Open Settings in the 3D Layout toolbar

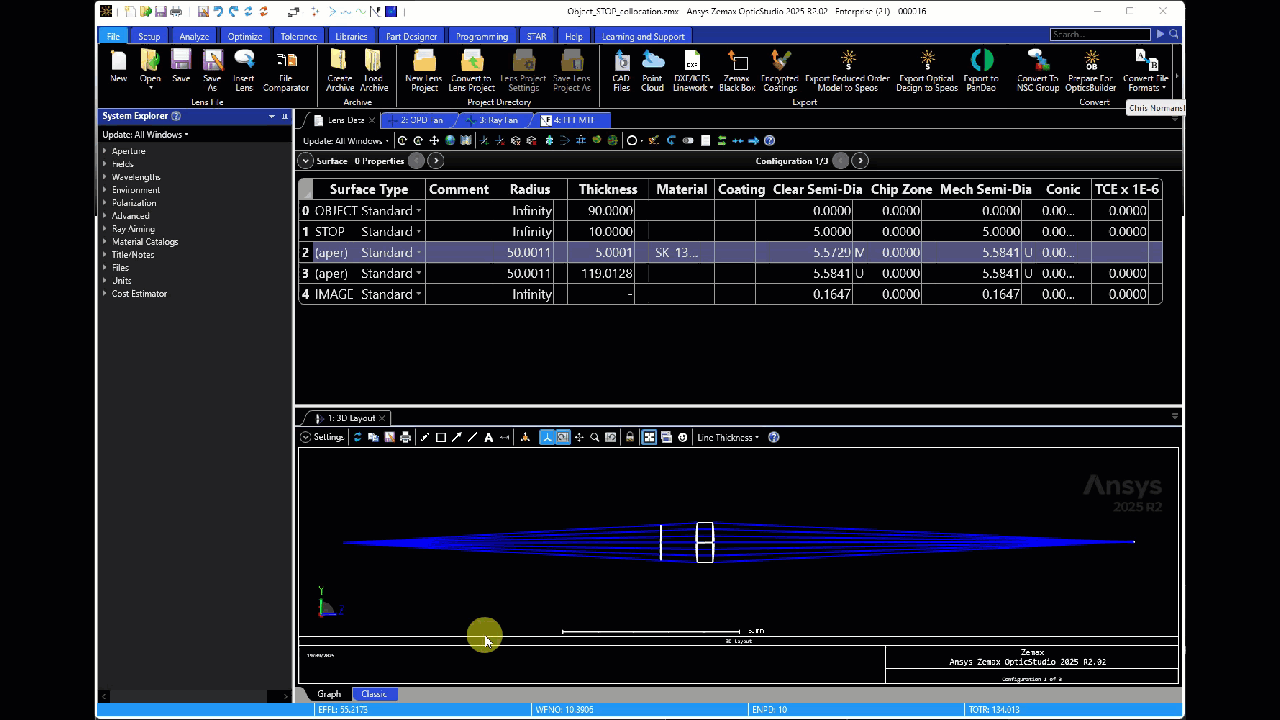pos(322,437)
